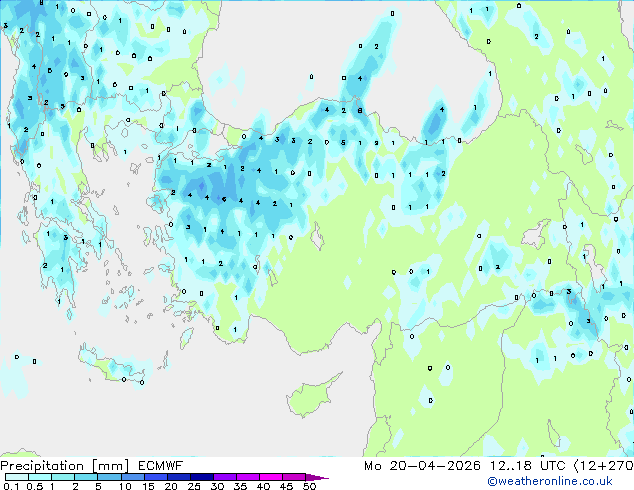
Task: Select the 10–15 mm legend swatch
Action: (133, 477)
